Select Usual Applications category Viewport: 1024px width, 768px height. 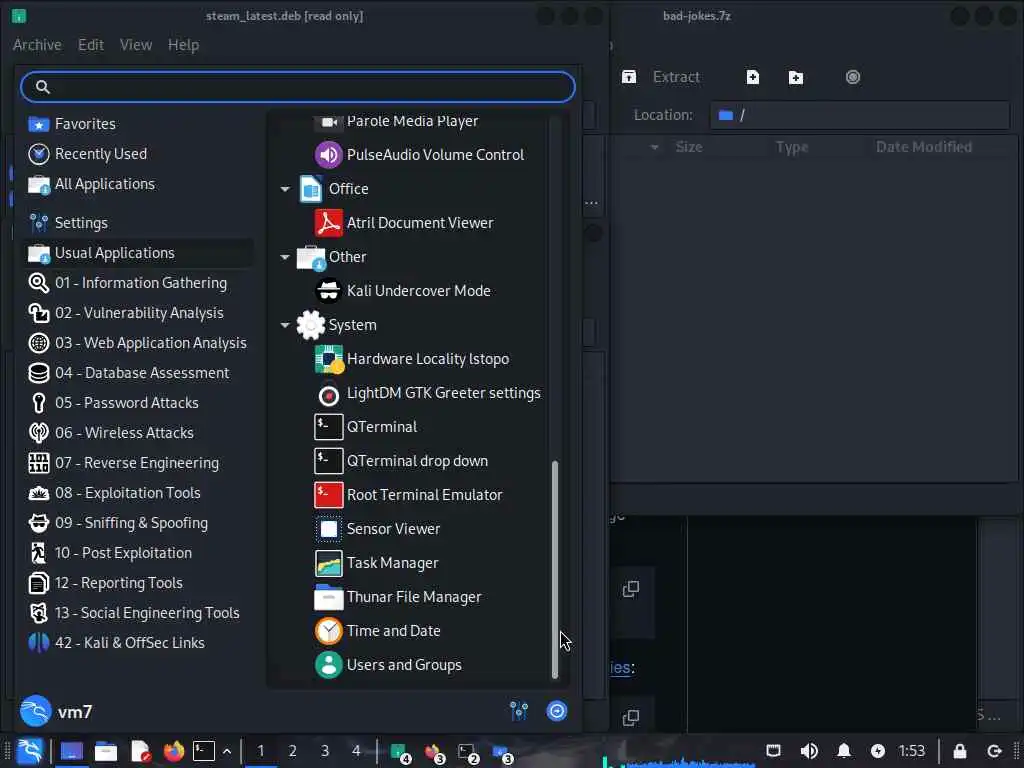click(140, 253)
